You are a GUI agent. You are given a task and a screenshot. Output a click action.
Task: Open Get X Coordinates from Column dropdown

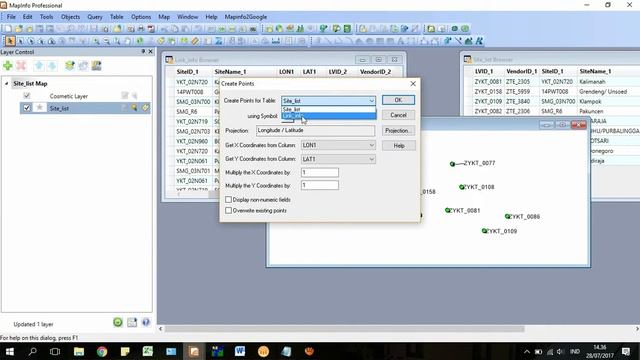coord(338,145)
